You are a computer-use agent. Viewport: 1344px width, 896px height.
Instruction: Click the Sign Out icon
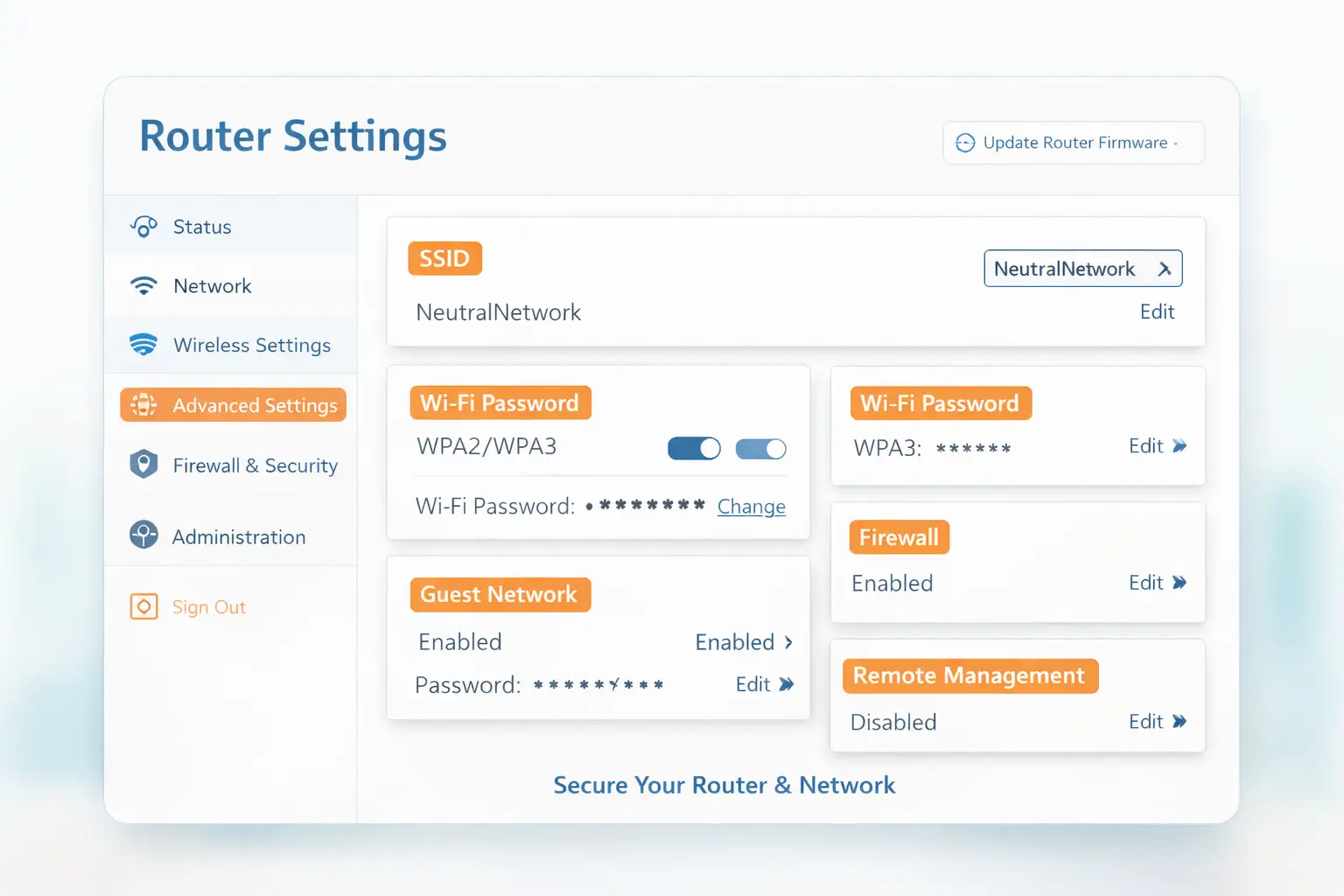[x=143, y=606]
